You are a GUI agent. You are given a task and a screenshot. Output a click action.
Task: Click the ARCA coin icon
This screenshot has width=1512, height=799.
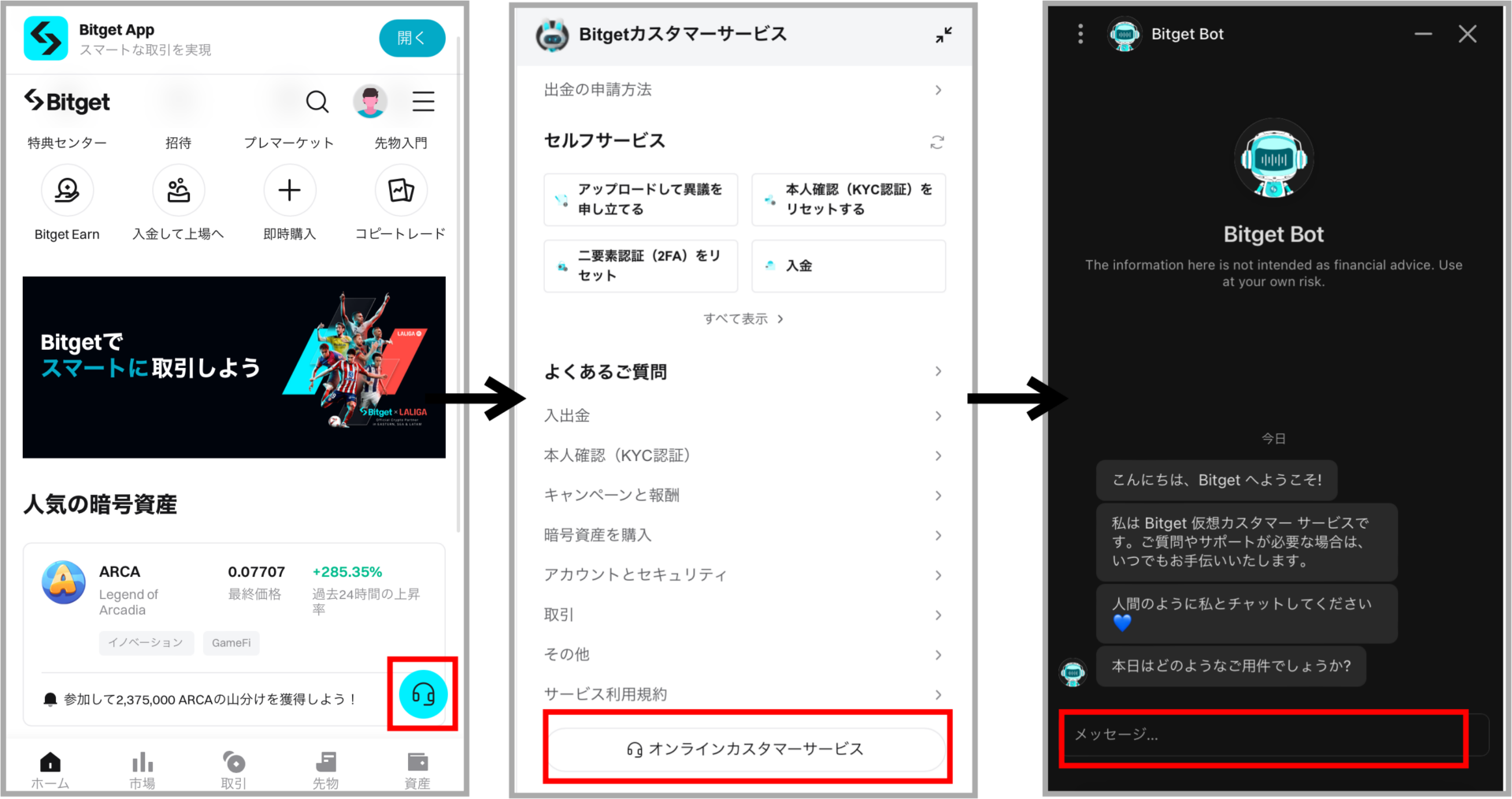[x=64, y=582]
